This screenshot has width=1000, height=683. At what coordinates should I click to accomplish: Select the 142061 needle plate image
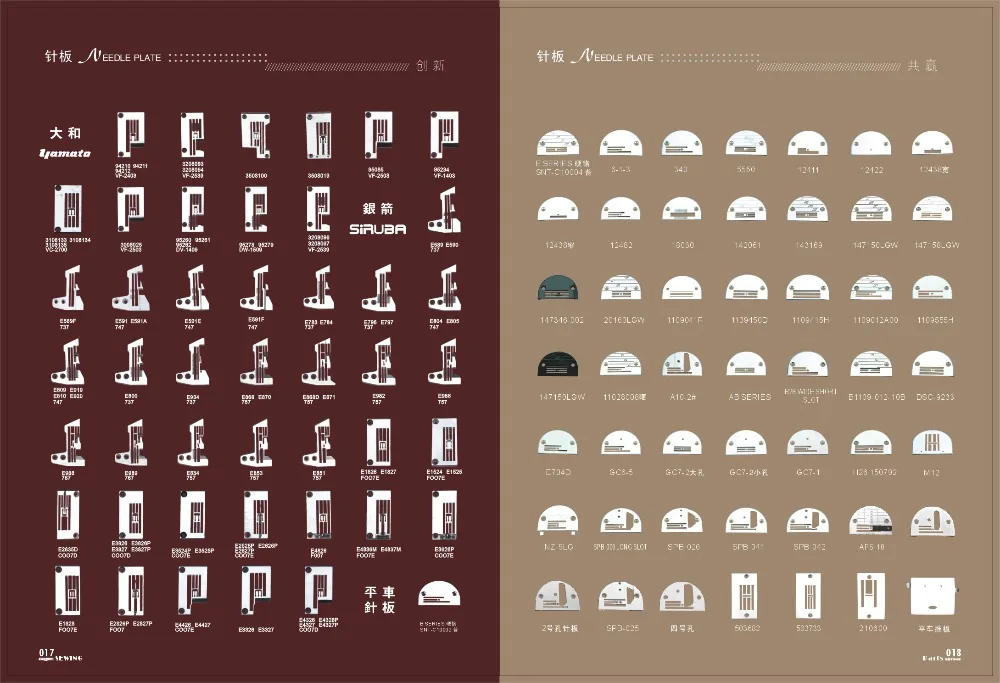[x=746, y=209]
